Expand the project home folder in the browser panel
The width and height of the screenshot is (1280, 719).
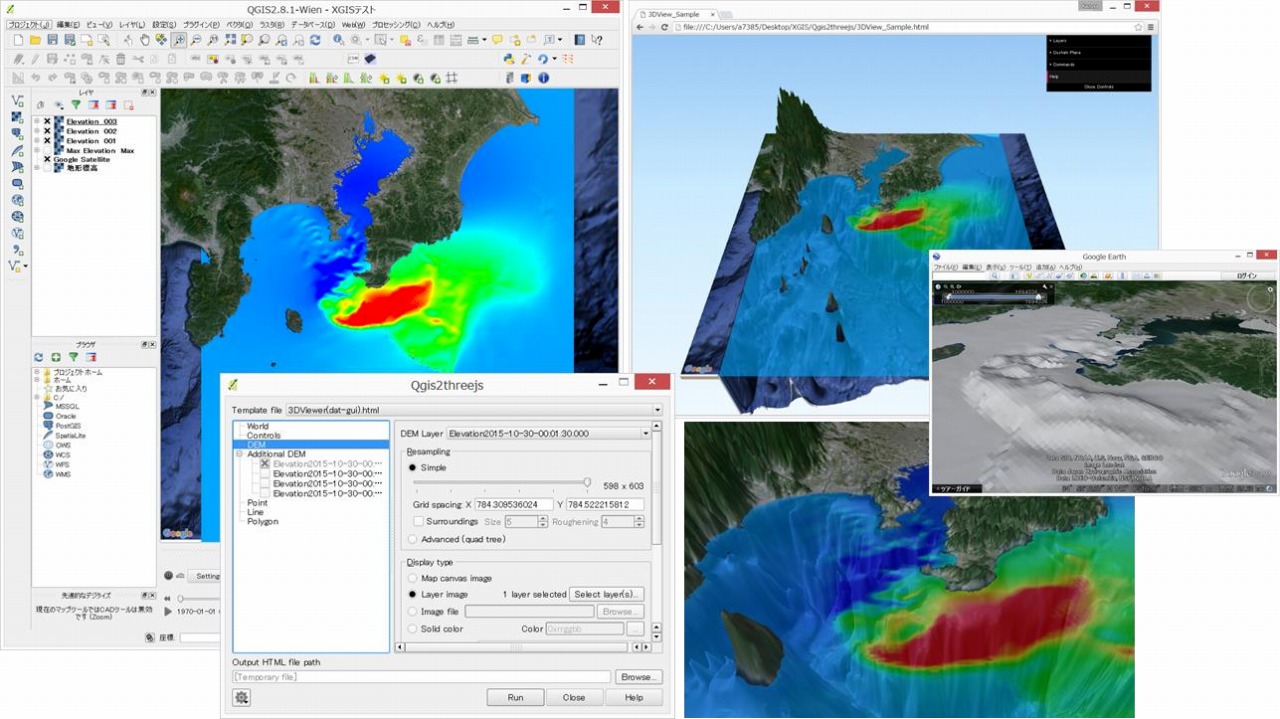coord(37,372)
